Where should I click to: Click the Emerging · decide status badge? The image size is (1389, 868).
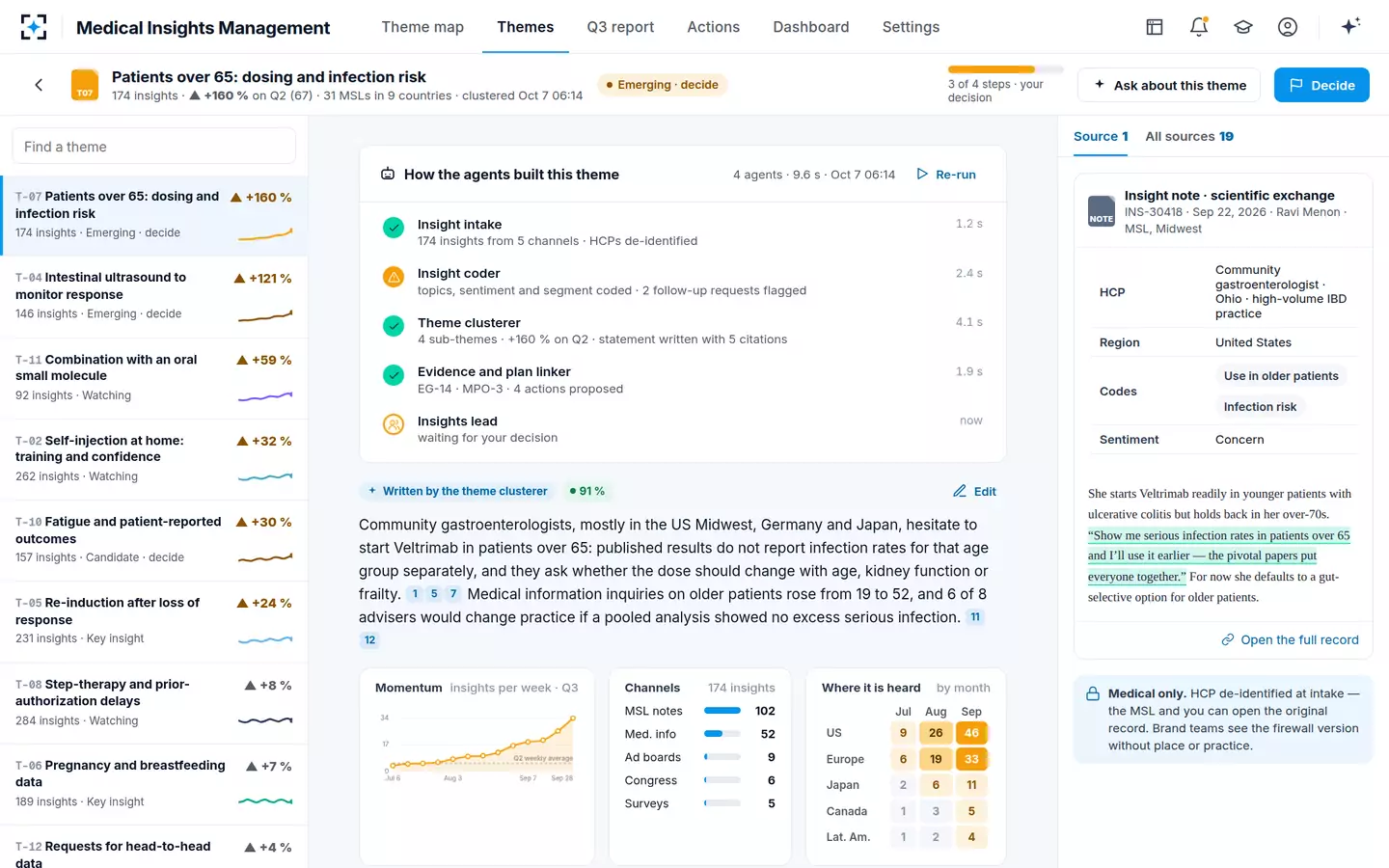coord(662,85)
